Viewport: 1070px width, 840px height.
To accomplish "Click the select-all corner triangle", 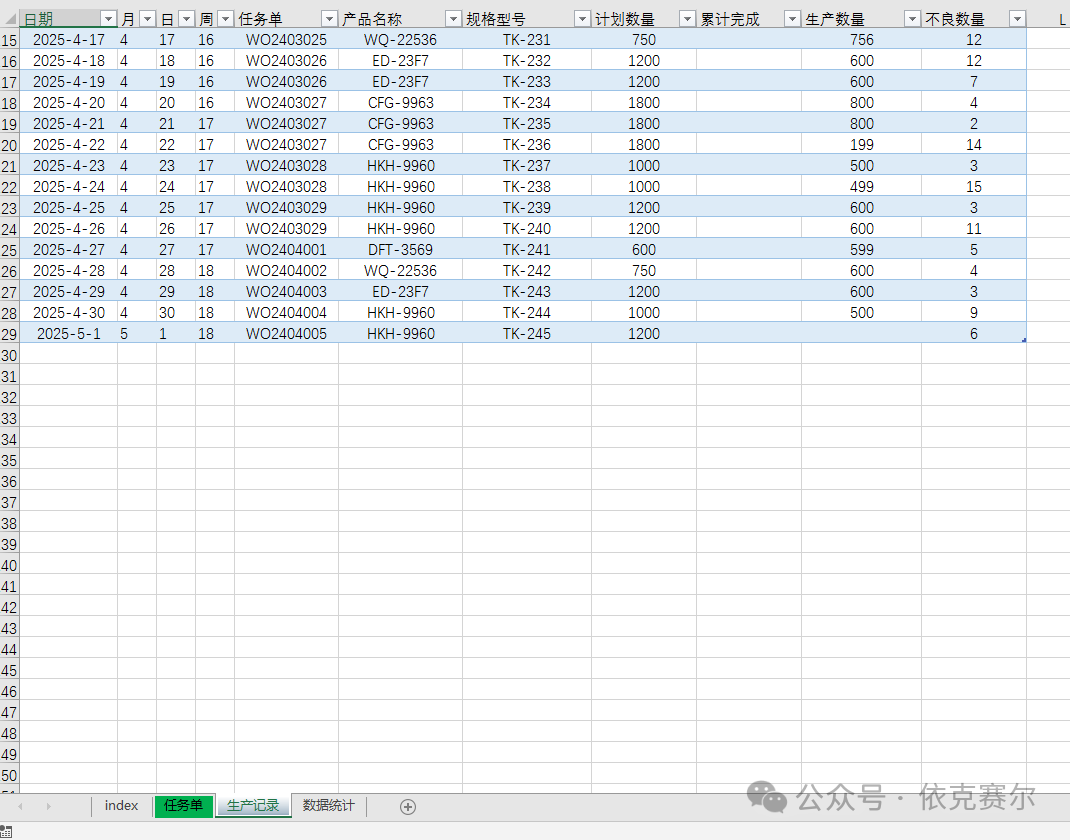I will tap(10, 19).
